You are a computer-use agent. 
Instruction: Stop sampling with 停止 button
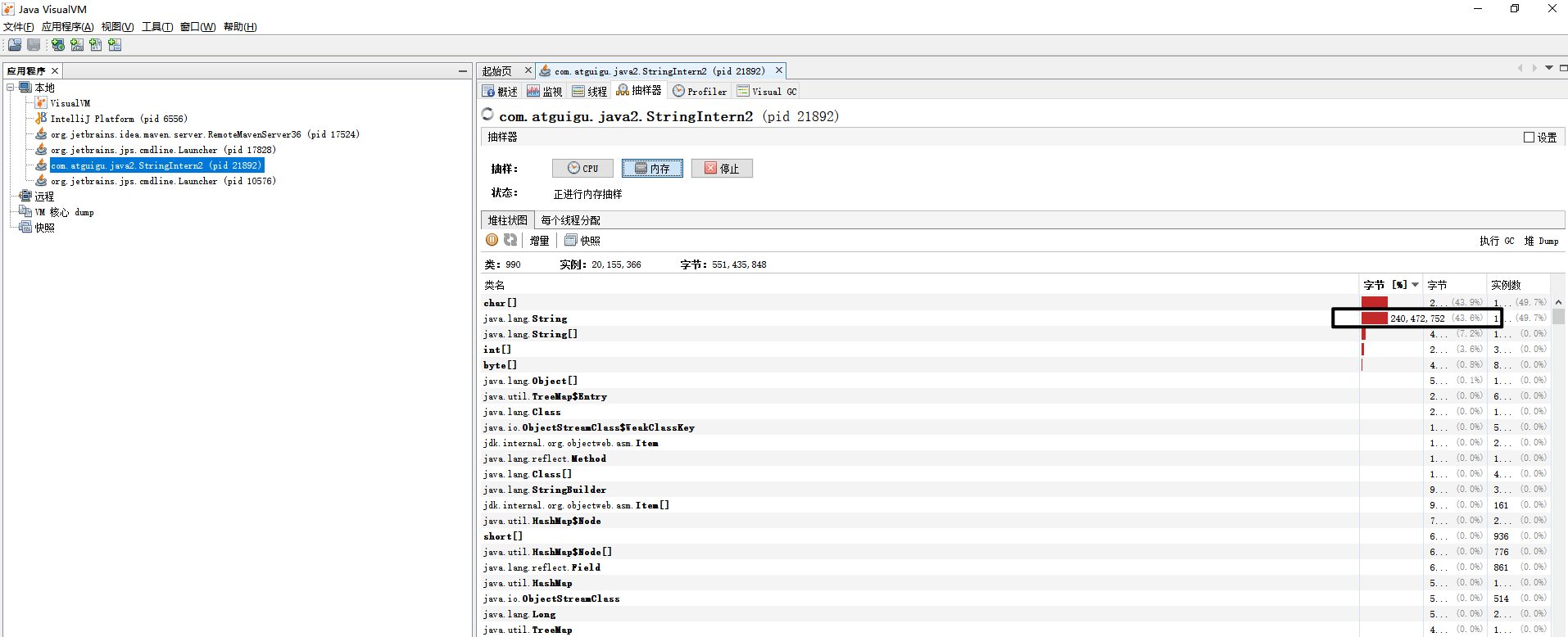(x=722, y=168)
